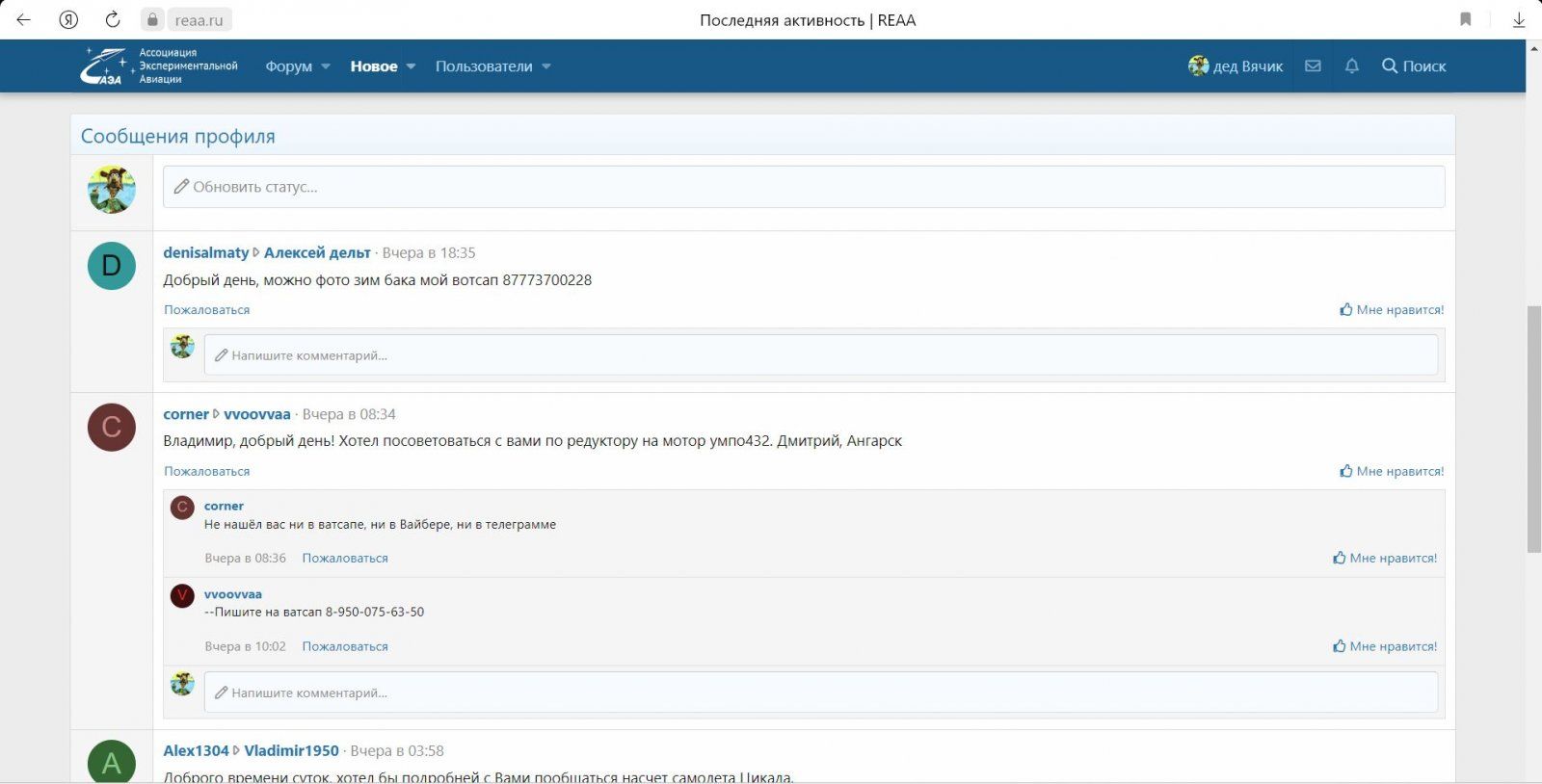Screen dimensions: 1542x784
Task: Like vvoovvaa's comment with Мне нравится
Action: (1385, 646)
